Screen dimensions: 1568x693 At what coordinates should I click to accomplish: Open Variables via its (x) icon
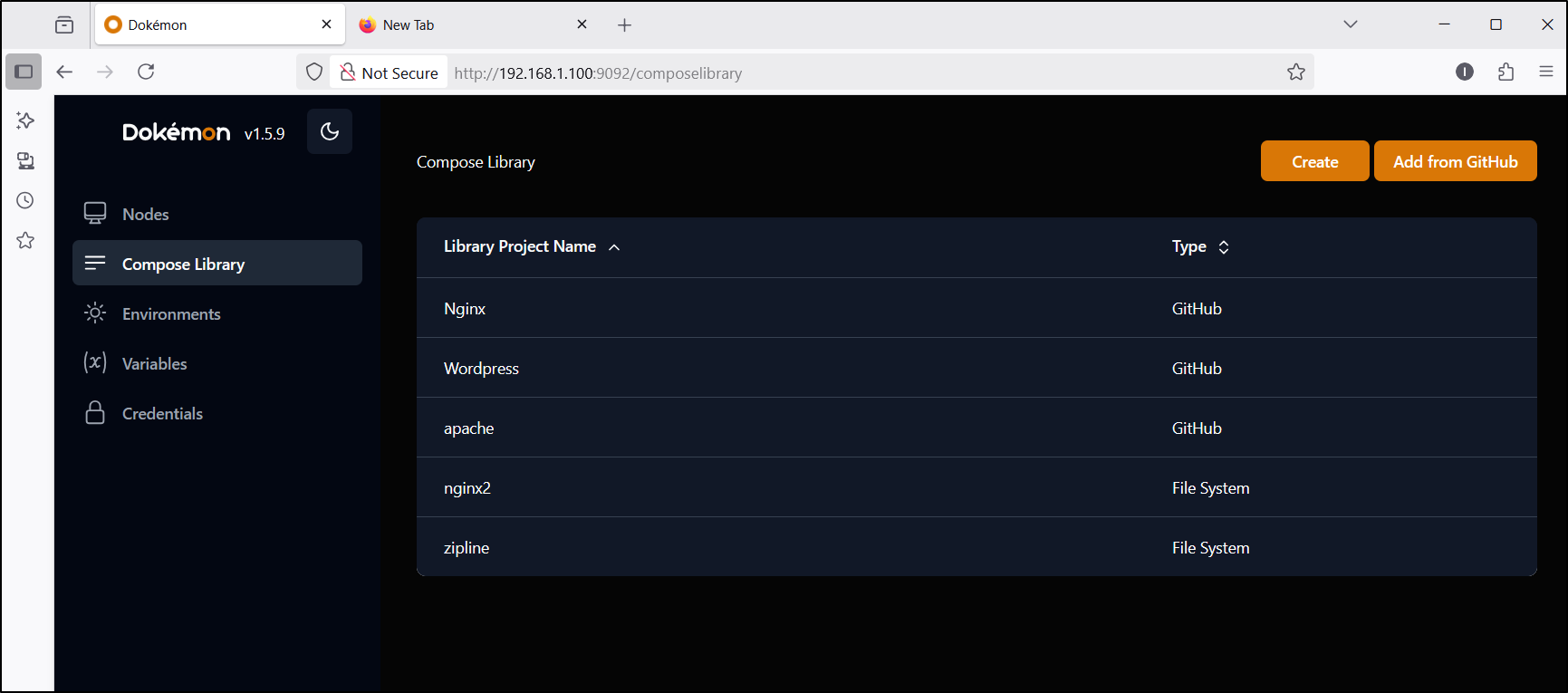(x=95, y=362)
